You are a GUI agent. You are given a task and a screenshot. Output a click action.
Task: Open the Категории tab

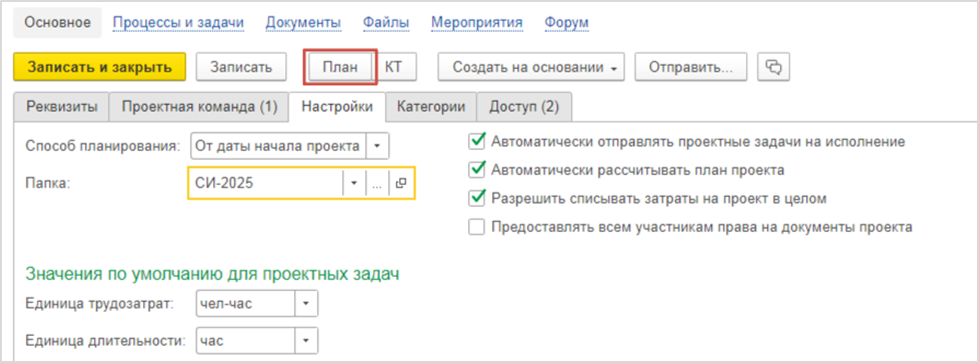[x=431, y=107]
